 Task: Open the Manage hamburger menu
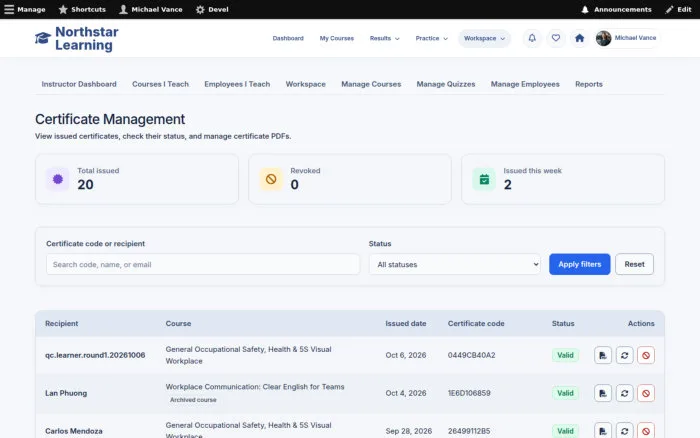[x=25, y=9]
